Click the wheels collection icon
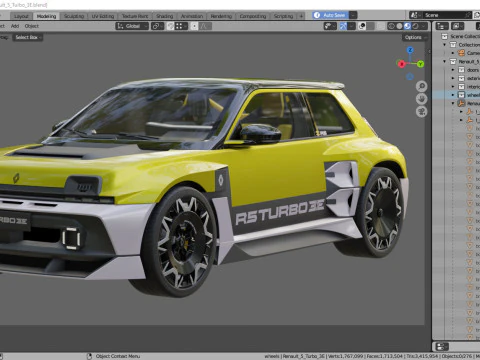 pos(461,95)
